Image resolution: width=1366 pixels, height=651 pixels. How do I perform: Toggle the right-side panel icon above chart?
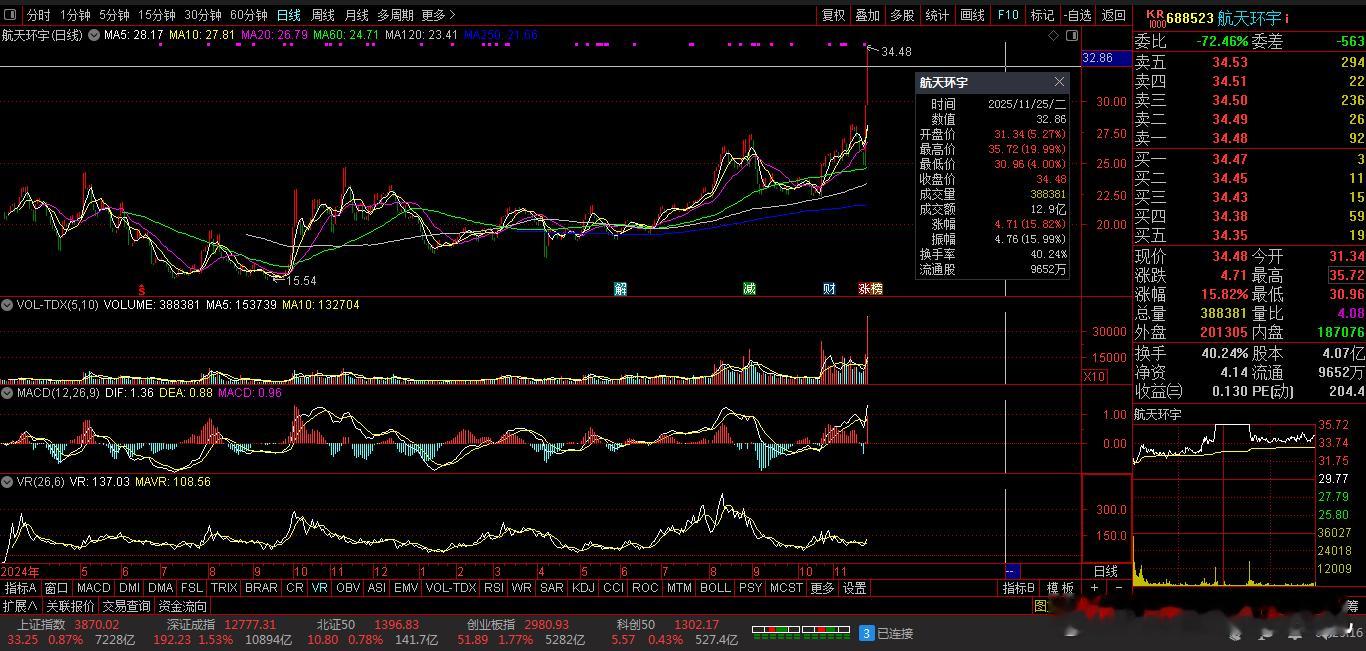pyautogui.click(x=1072, y=35)
